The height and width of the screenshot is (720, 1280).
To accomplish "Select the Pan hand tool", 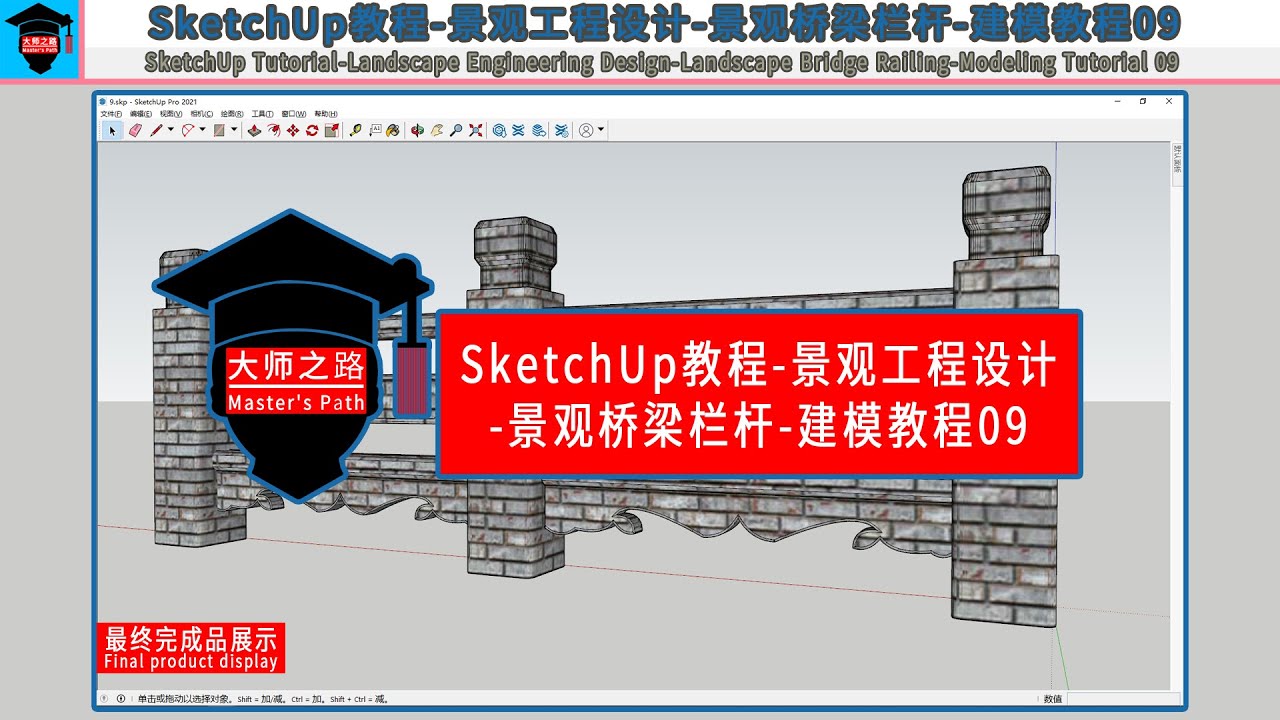I will [436, 130].
